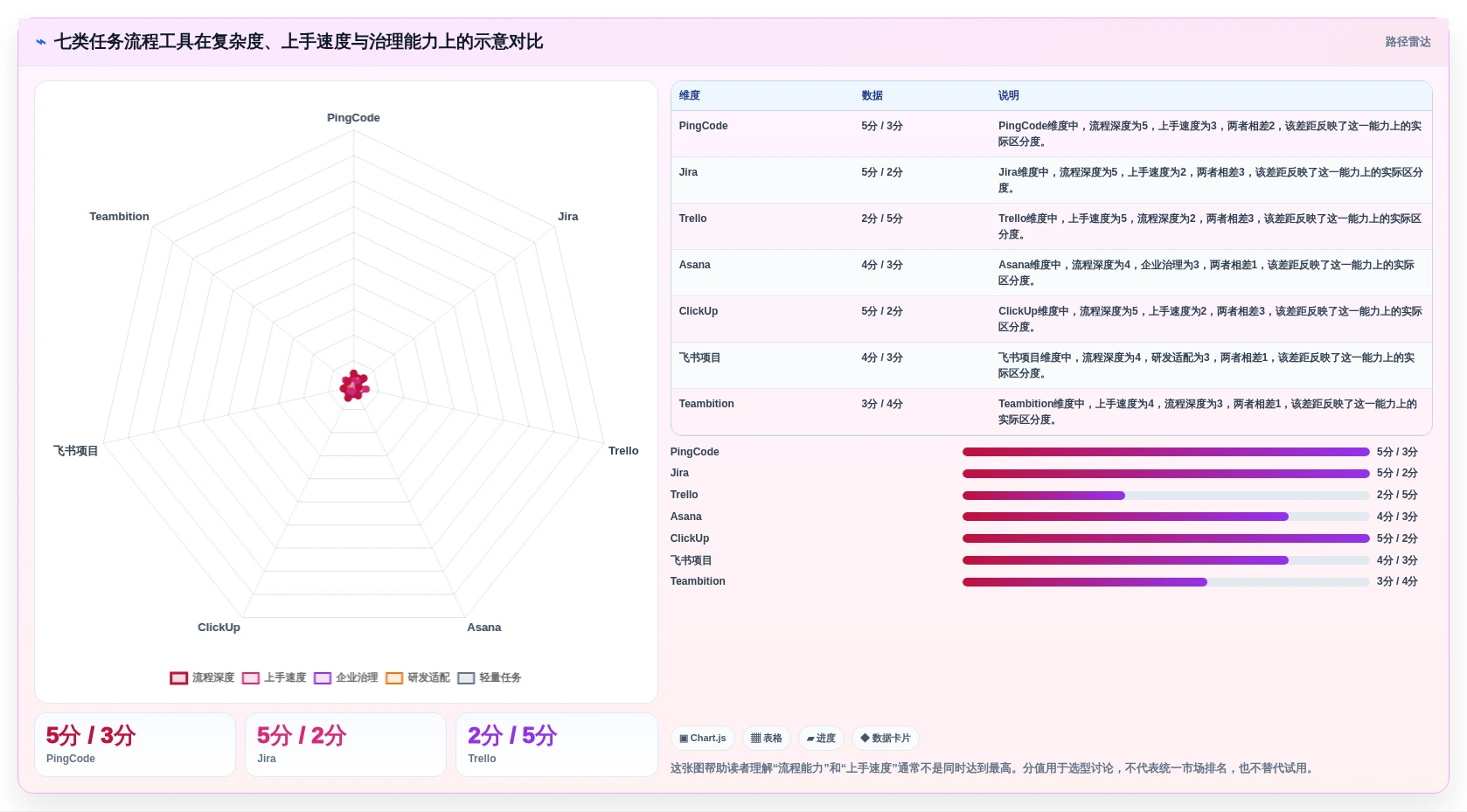Click the radar data cluster at chart center
Viewport: 1467px width, 812px height.
click(x=354, y=385)
